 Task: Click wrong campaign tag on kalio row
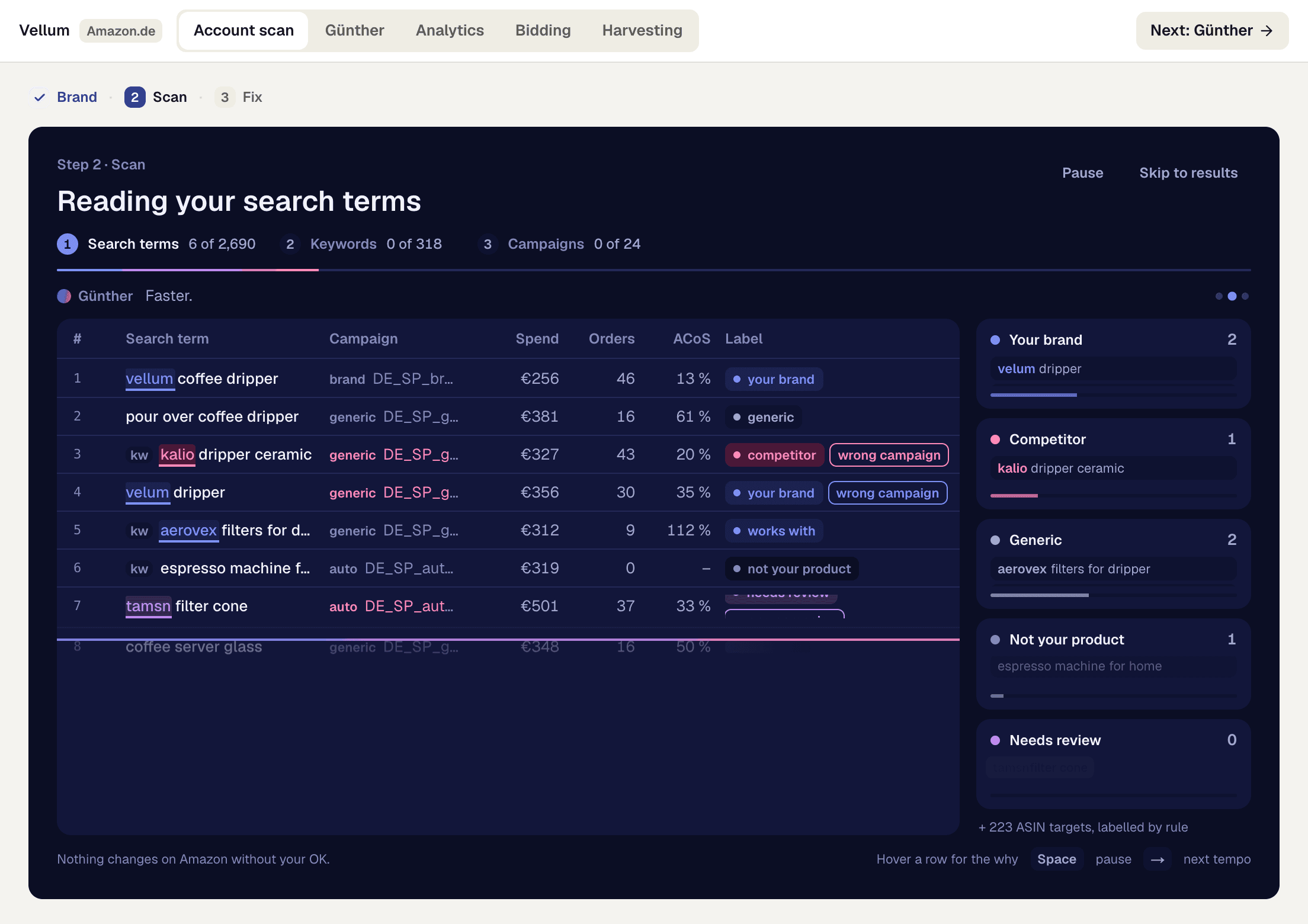point(889,455)
